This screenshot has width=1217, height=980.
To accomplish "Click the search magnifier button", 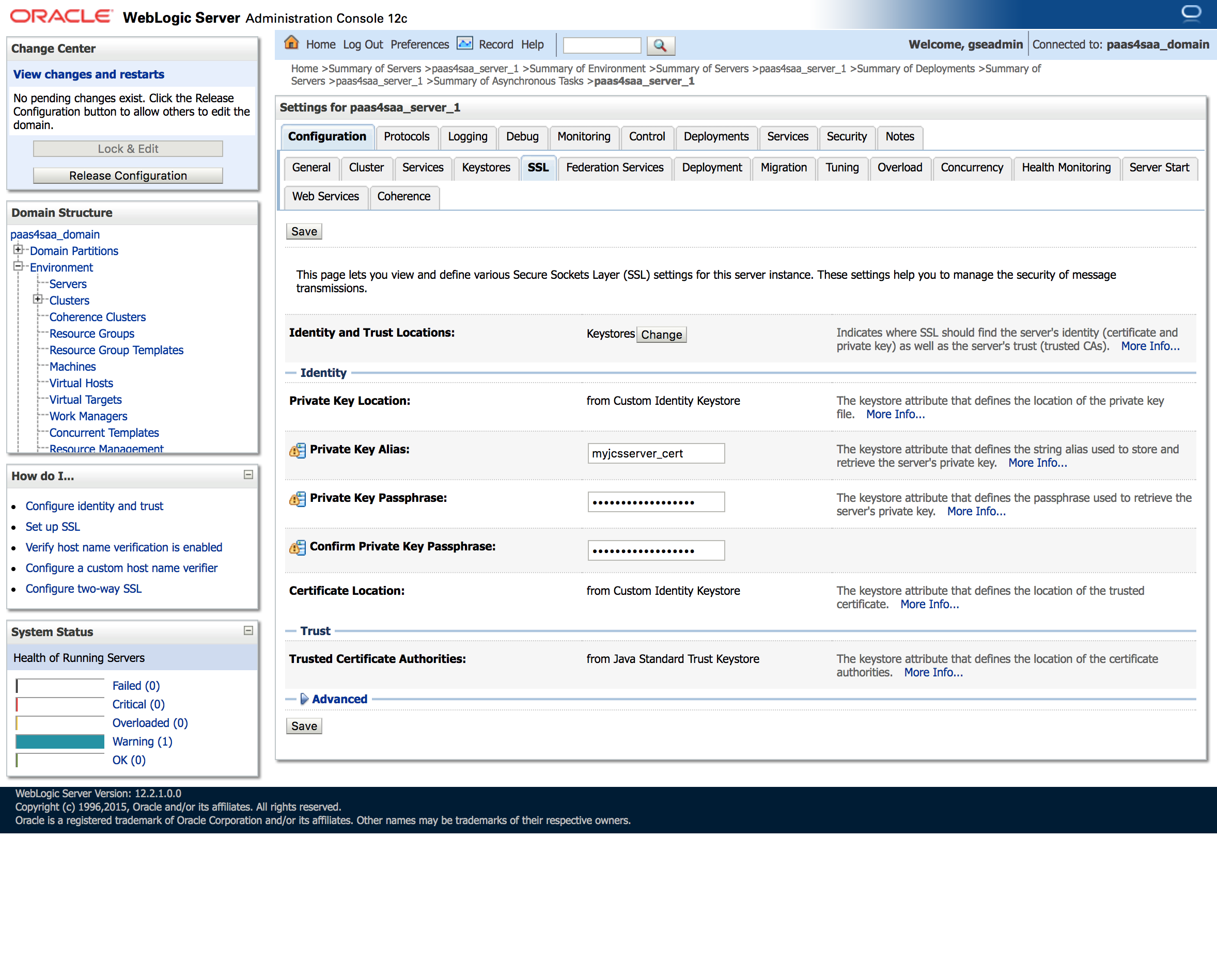I will [x=660, y=45].
